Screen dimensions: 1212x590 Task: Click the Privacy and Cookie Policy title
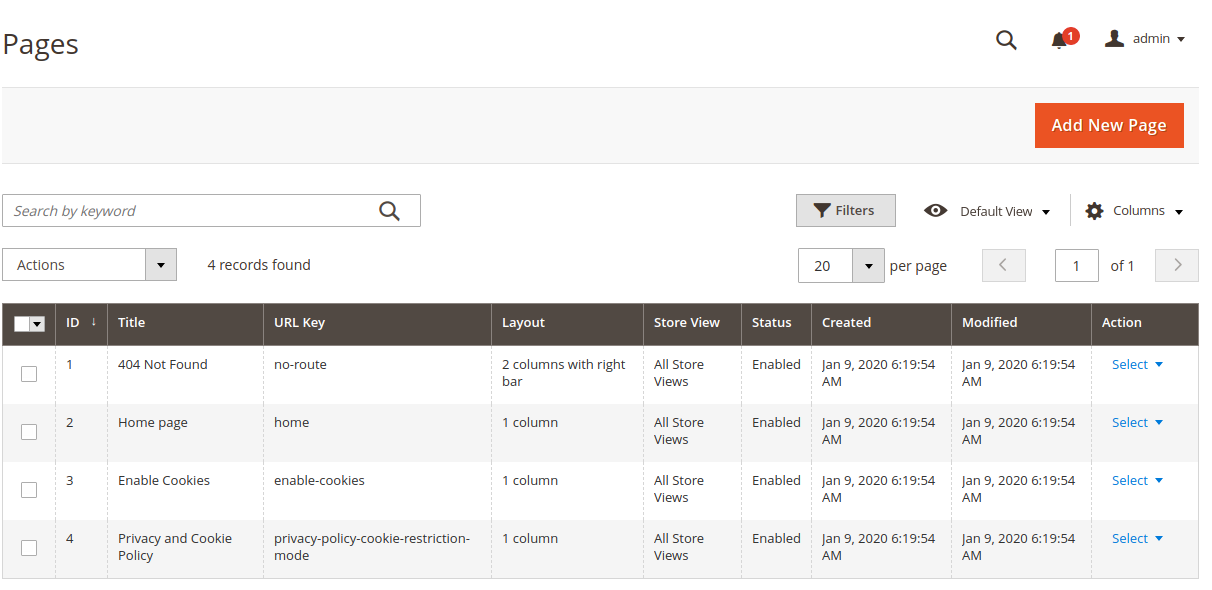tap(175, 547)
